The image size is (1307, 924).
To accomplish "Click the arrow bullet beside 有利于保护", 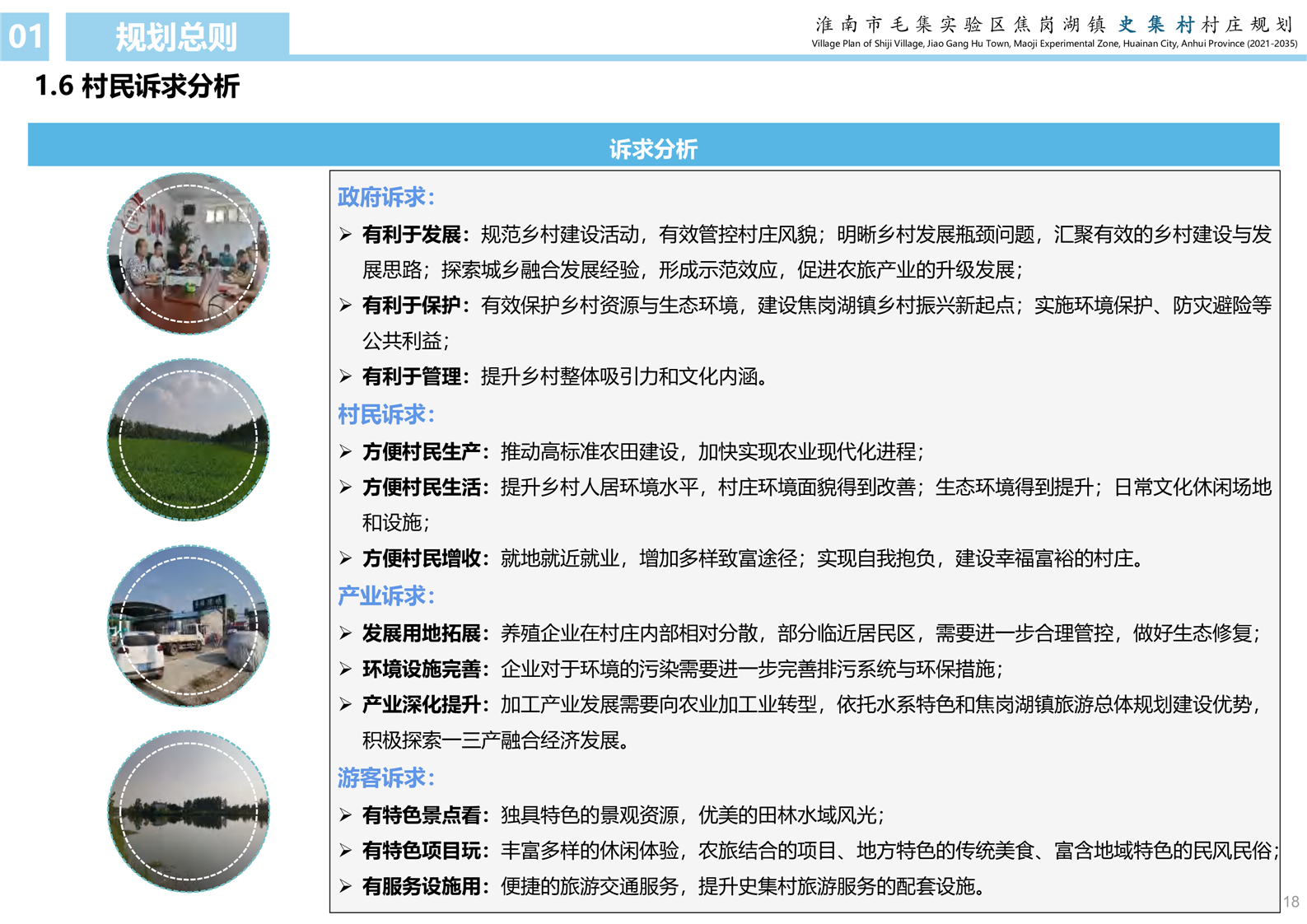I will (346, 306).
